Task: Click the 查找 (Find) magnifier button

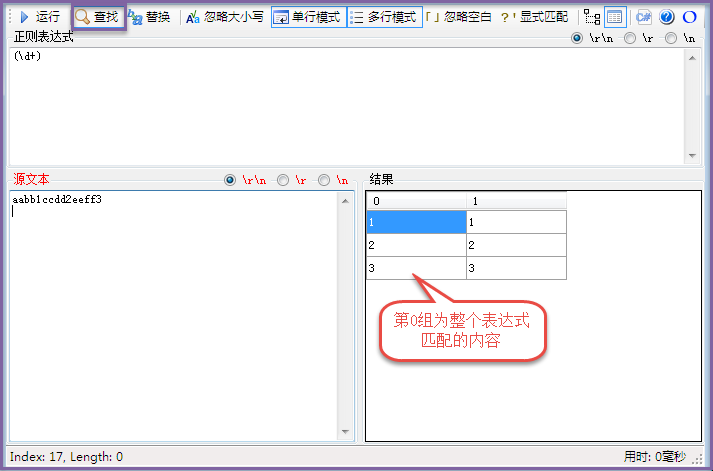Action: pos(98,17)
